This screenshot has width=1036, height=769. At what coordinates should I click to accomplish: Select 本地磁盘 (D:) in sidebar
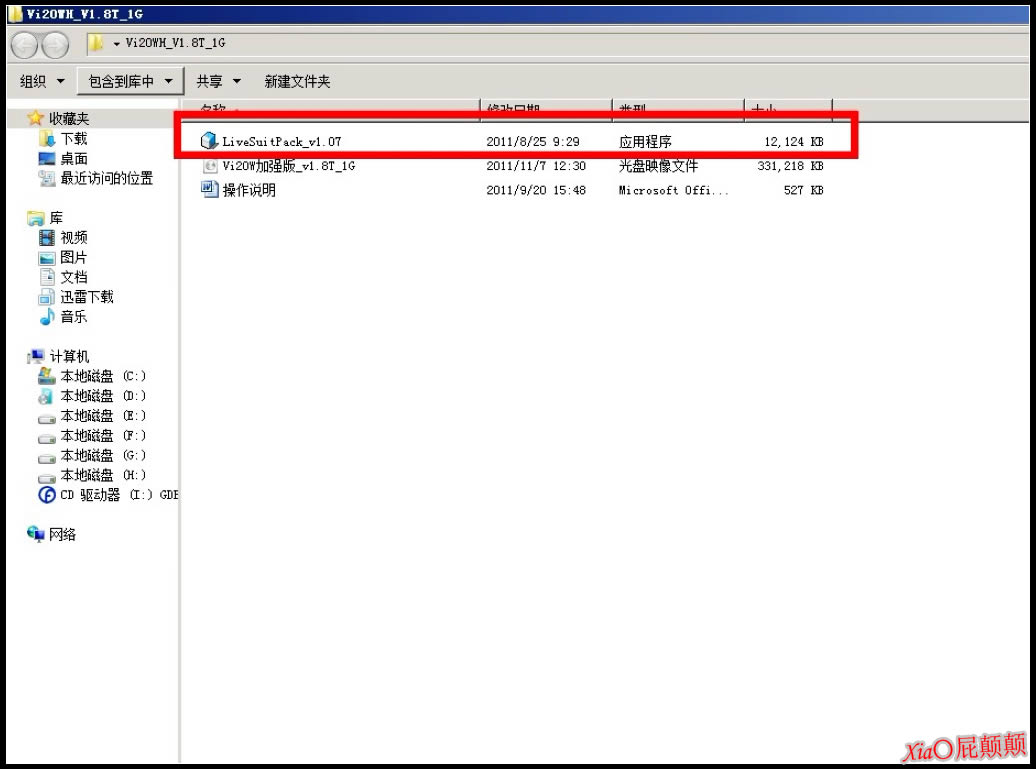point(102,396)
